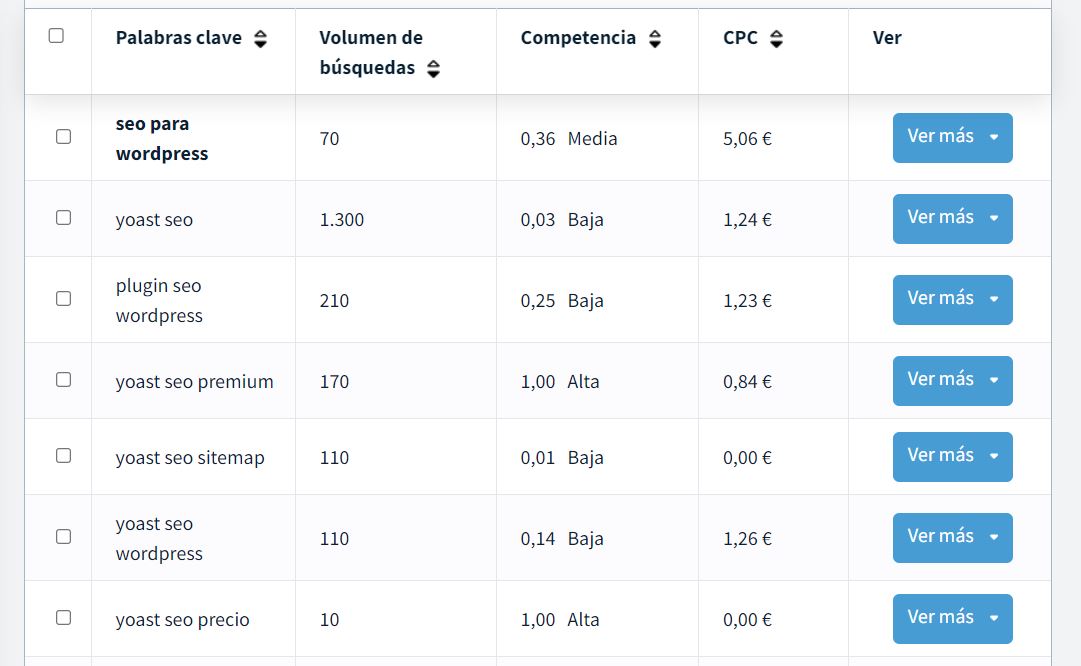Viewport: 1081px width, 666px height.
Task: Select all keywords via header checkbox
Action: [56, 34]
